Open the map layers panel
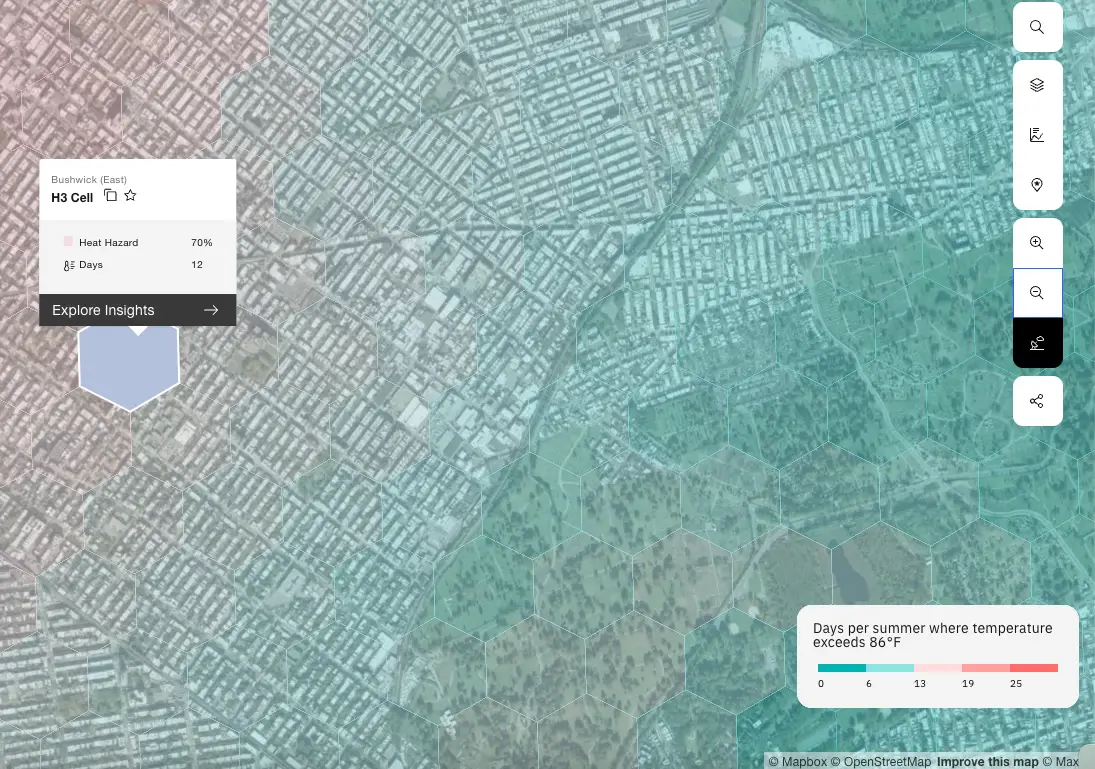This screenshot has height=769, width=1095. click(x=1037, y=85)
